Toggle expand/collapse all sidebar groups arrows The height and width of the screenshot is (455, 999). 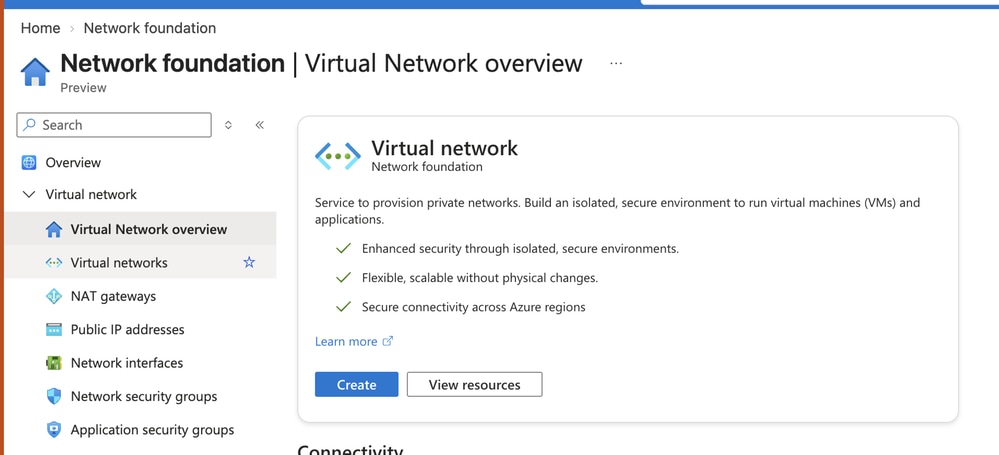point(228,125)
